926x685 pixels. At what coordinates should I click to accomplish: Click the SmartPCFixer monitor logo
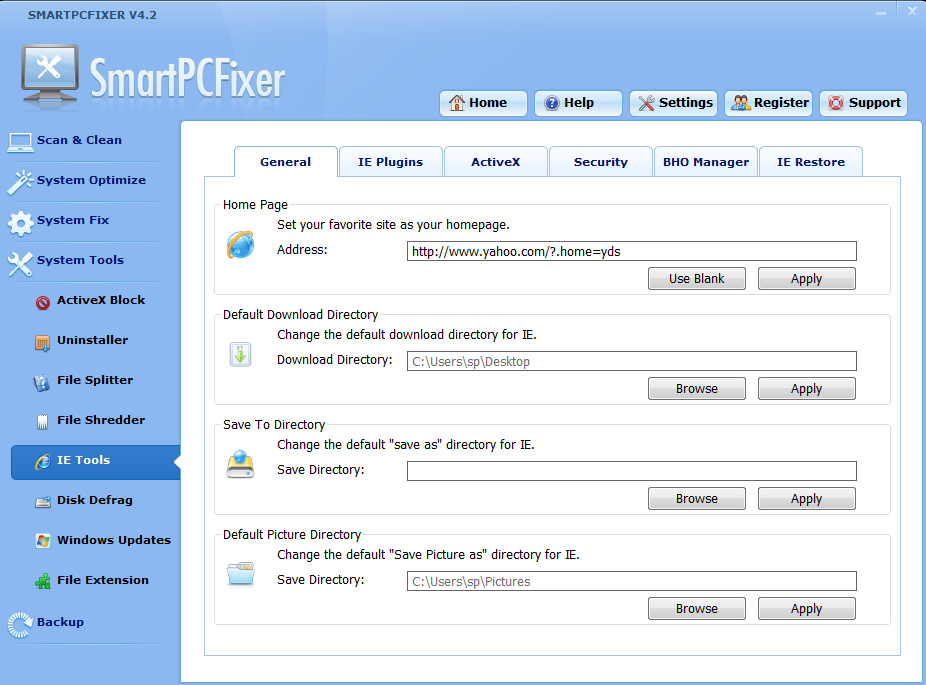click(x=50, y=76)
